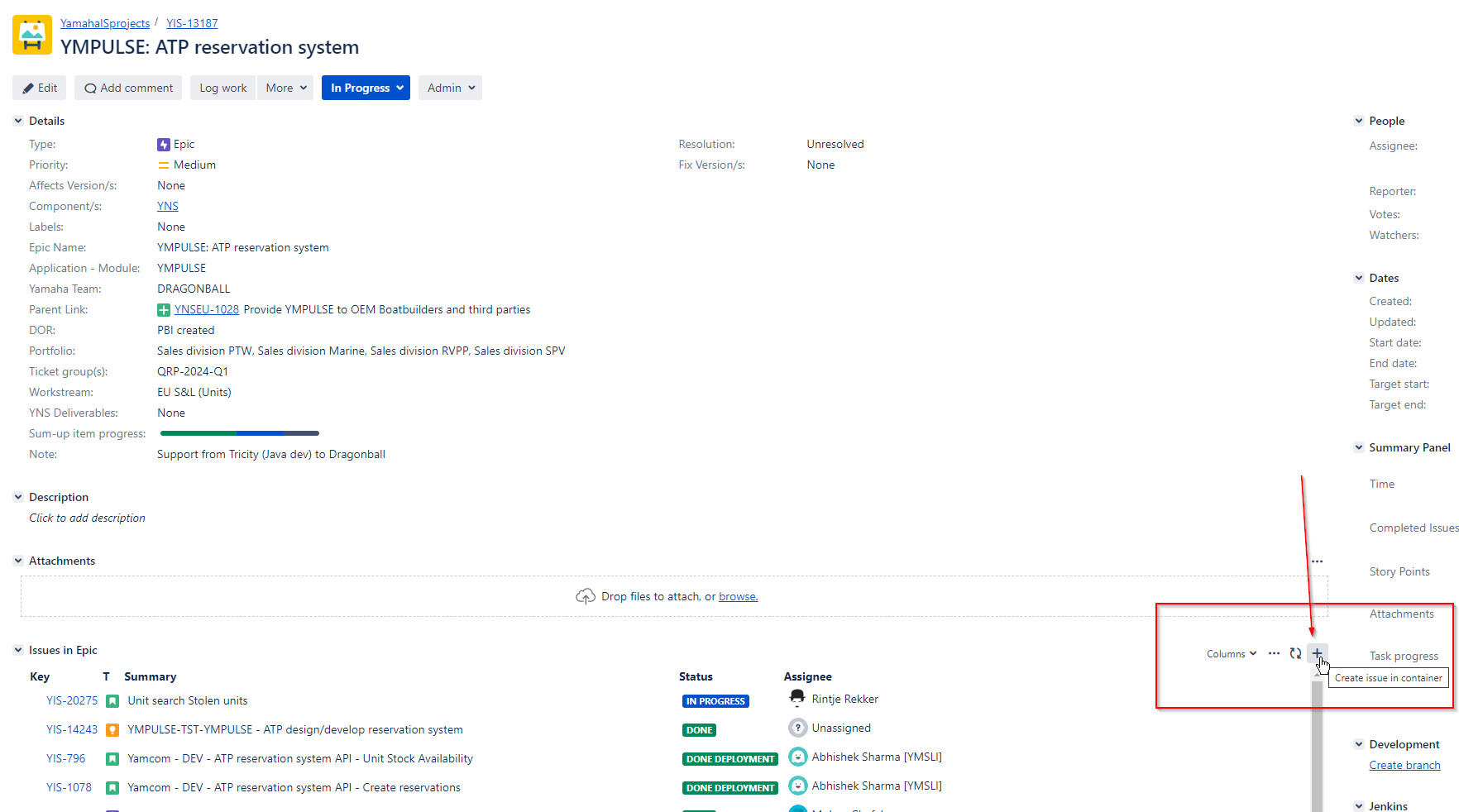Open issue YIS-1078

(x=69, y=787)
